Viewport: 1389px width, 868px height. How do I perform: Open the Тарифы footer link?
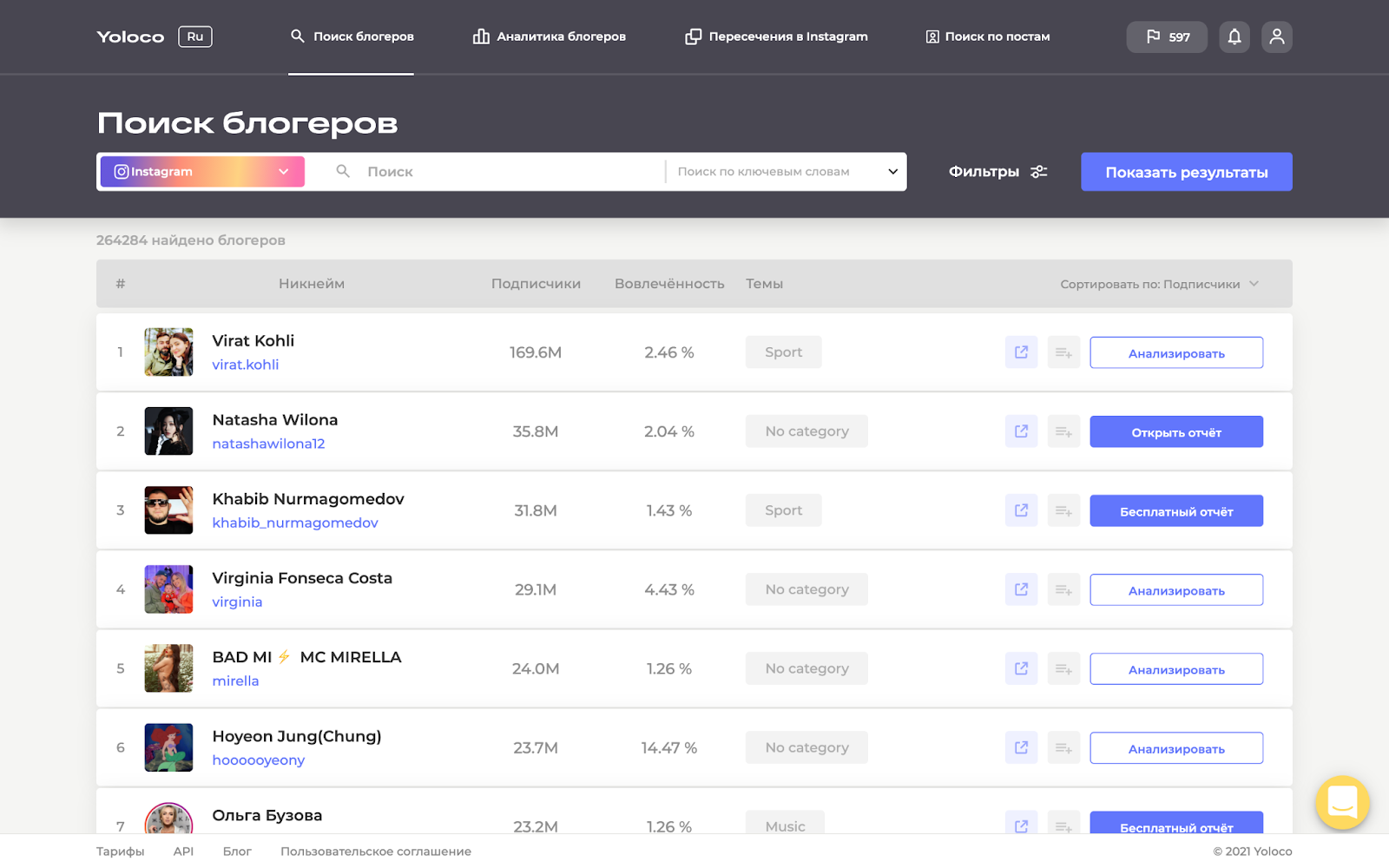[121, 852]
